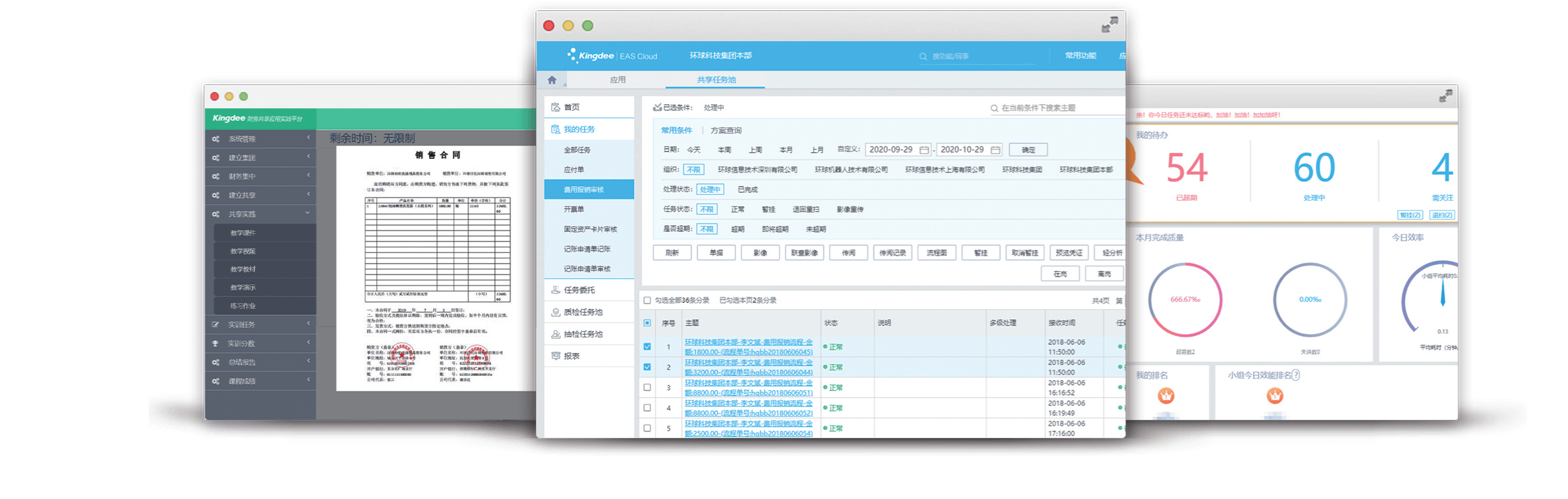Open the end date calendar icon for 2020-10-29
The height and width of the screenshot is (499, 1568).
click(x=995, y=149)
